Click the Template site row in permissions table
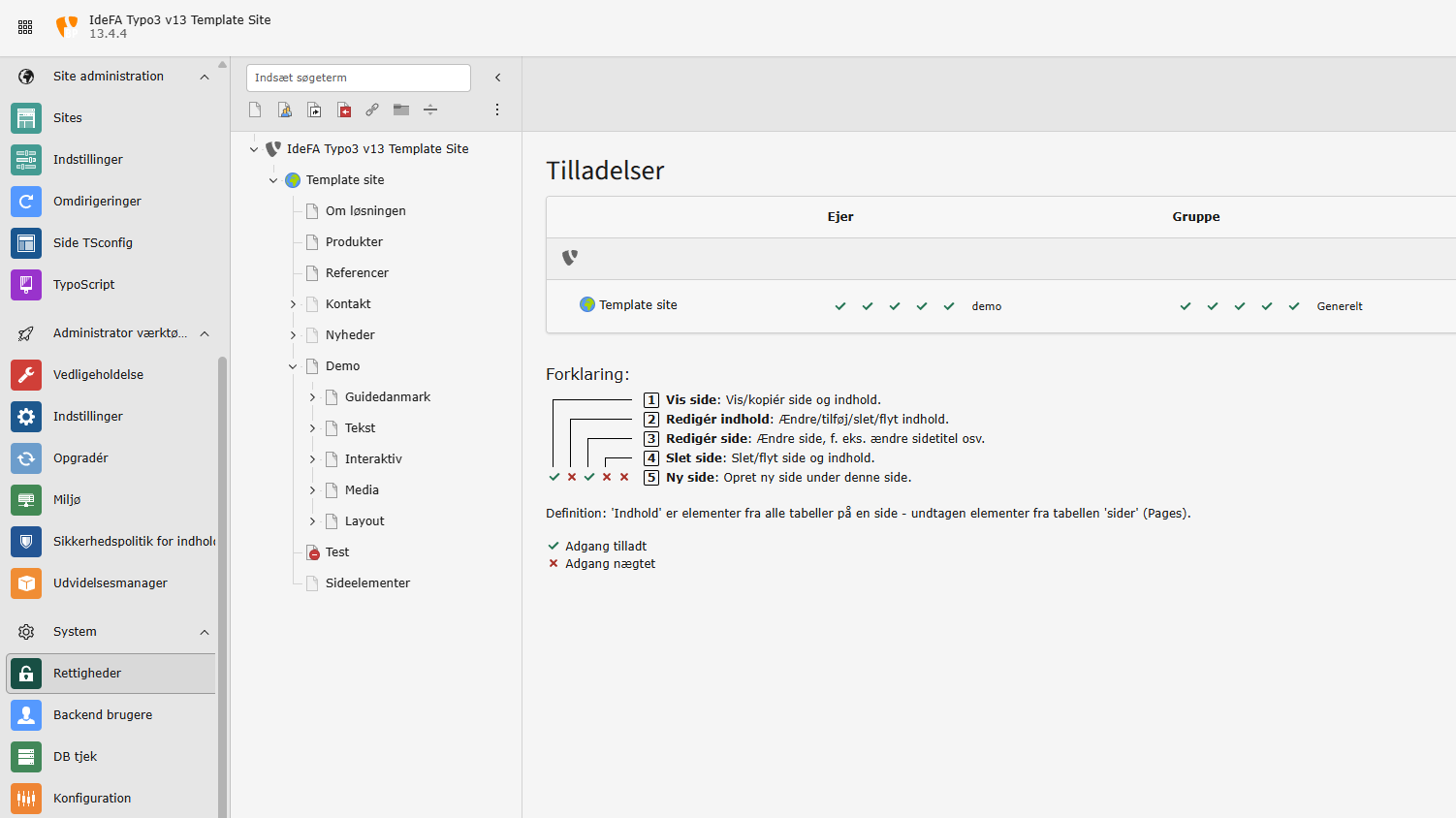 click(638, 305)
